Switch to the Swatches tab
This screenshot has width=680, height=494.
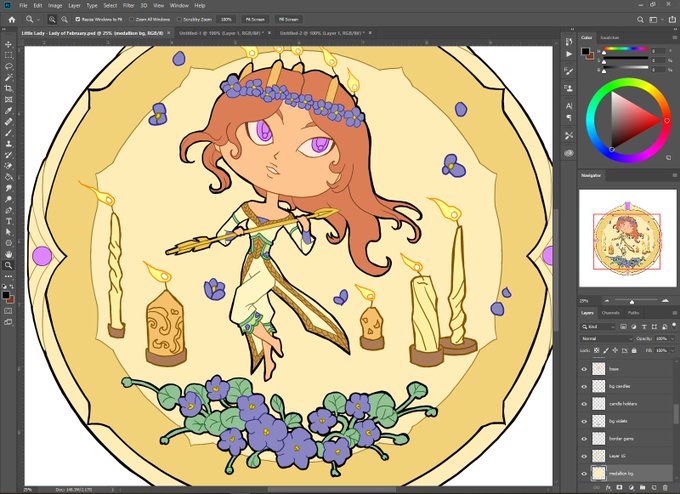pyautogui.click(x=609, y=38)
